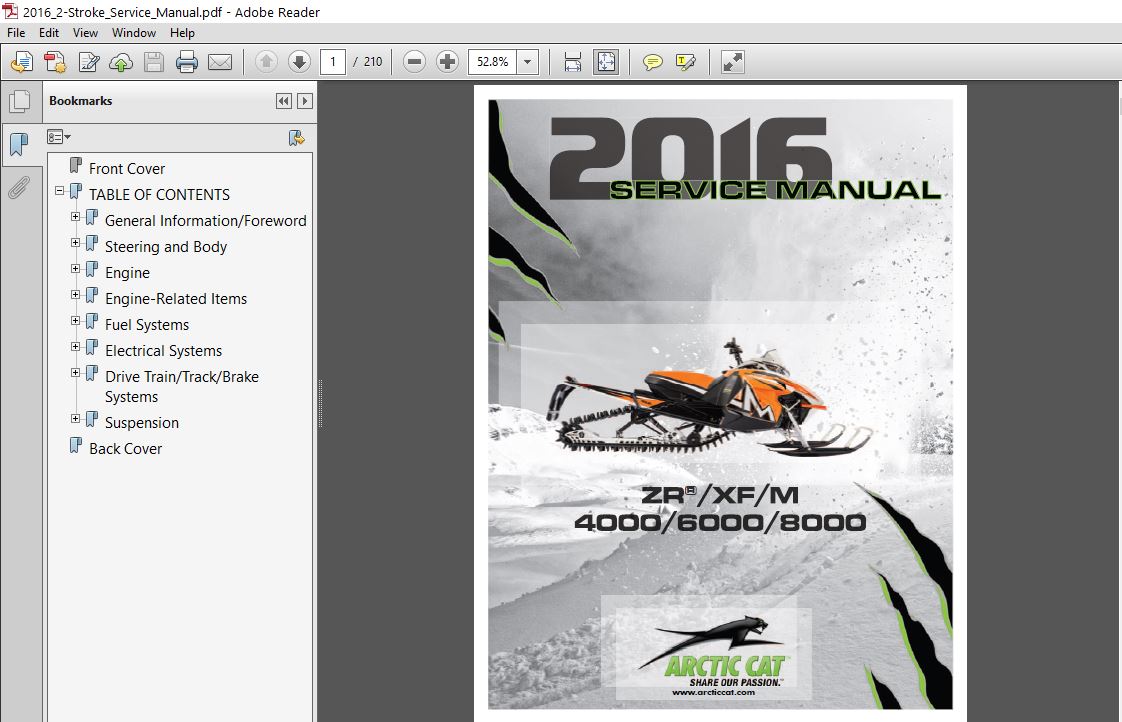The width and height of the screenshot is (1122, 722).
Task: Expand the Suspension bookmark node
Action: tap(75, 419)
